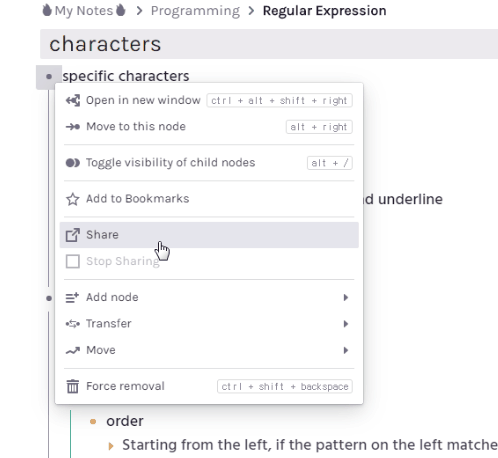Expand the Move submenu arrow

[346, 350]
